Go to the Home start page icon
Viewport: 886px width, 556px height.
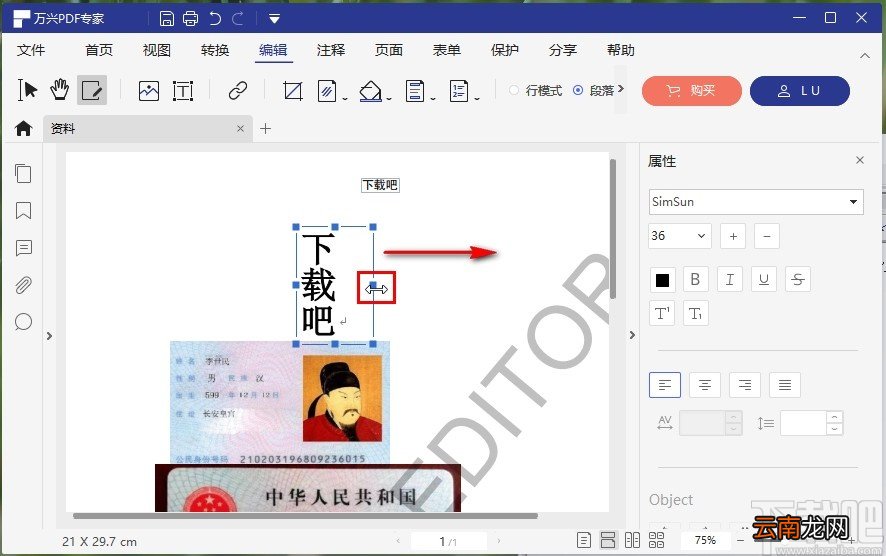[x=23, y=128]
